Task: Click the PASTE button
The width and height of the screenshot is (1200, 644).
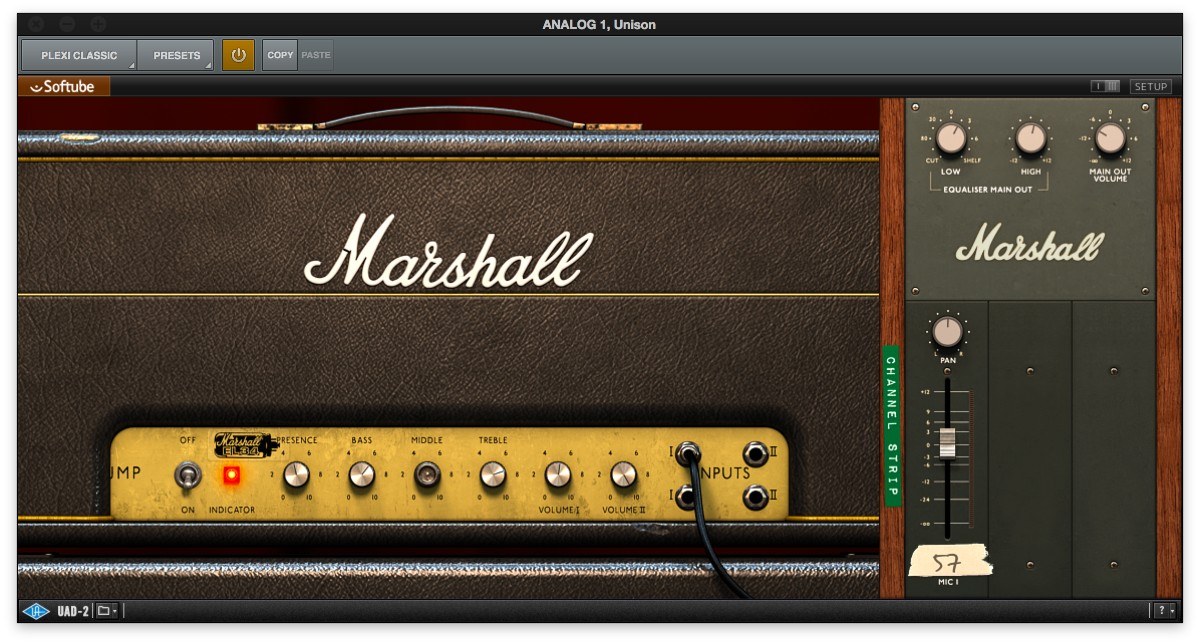Action: [316, 55]
